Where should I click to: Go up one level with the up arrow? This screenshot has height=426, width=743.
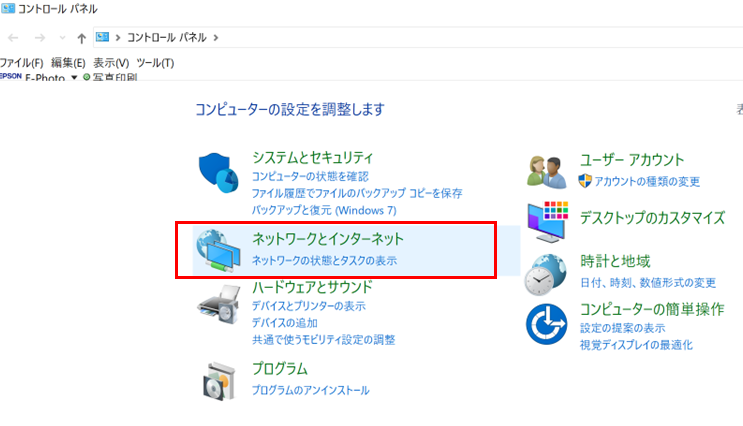tap(81, 38)
